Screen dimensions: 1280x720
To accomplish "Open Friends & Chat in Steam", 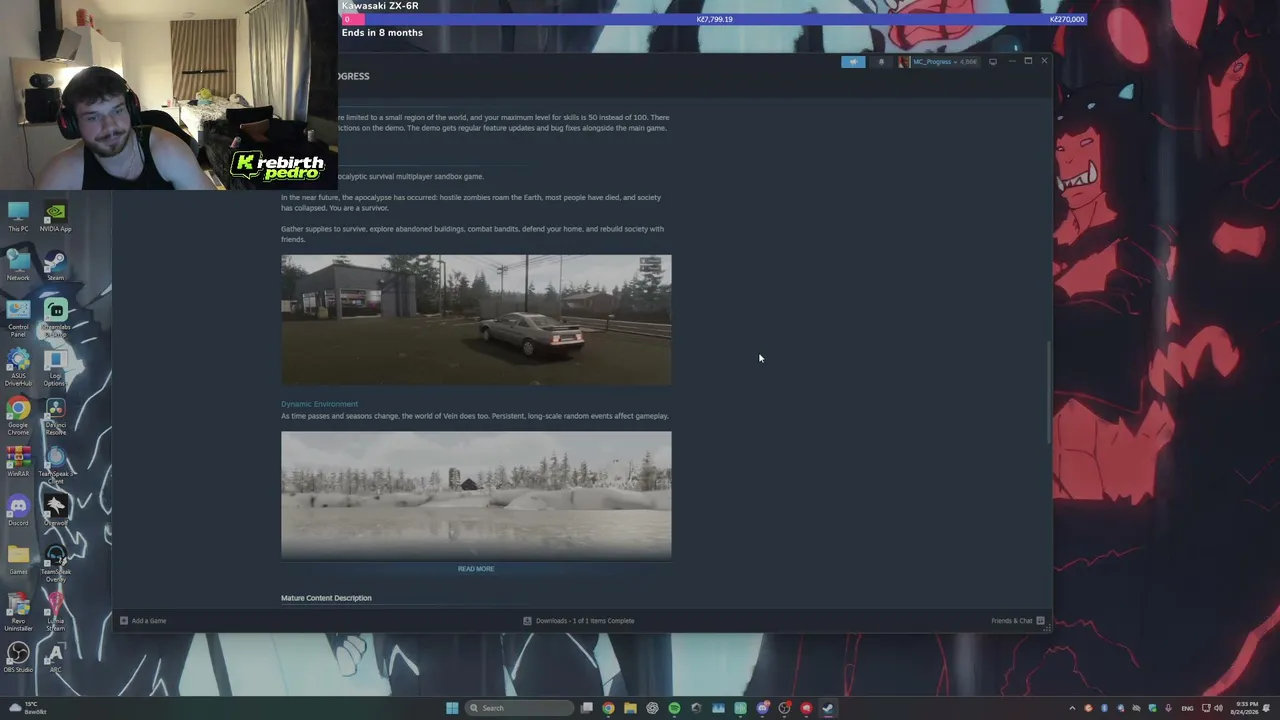I will point(1018,621).
